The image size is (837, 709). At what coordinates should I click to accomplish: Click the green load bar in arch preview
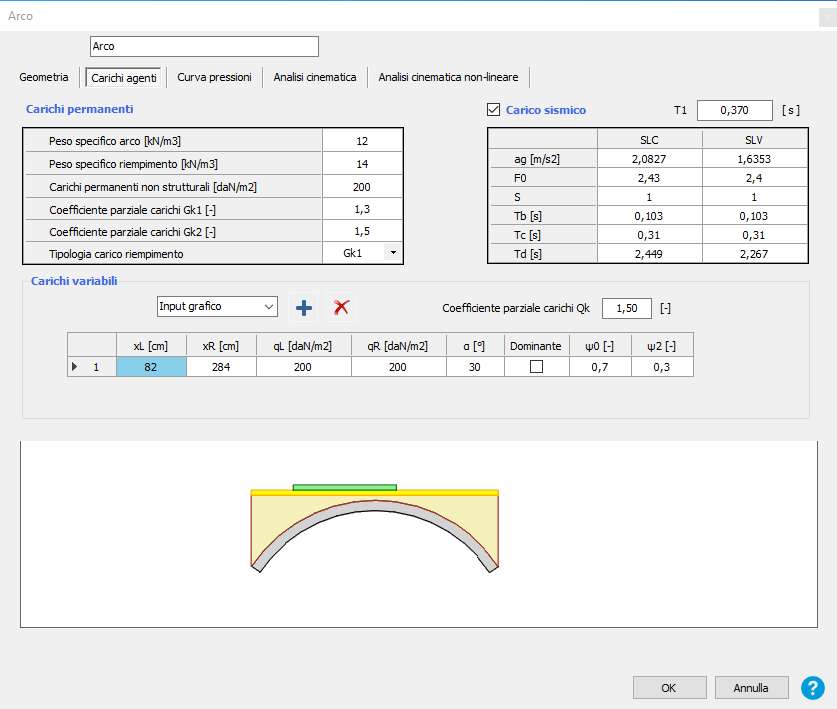coord(344,487)
